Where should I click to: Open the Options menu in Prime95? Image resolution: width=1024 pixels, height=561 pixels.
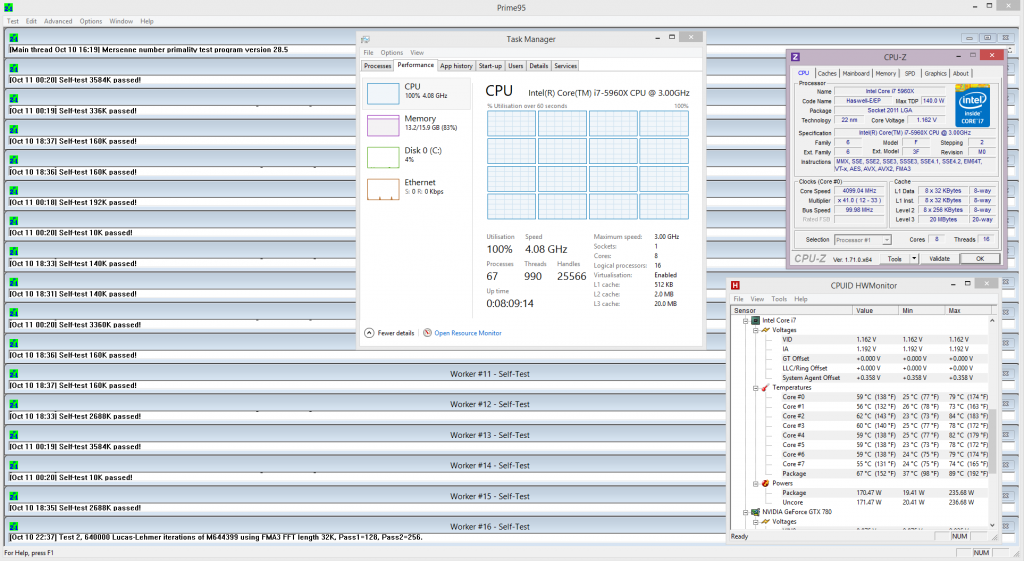pyautogui.click(x=91, y=21)
